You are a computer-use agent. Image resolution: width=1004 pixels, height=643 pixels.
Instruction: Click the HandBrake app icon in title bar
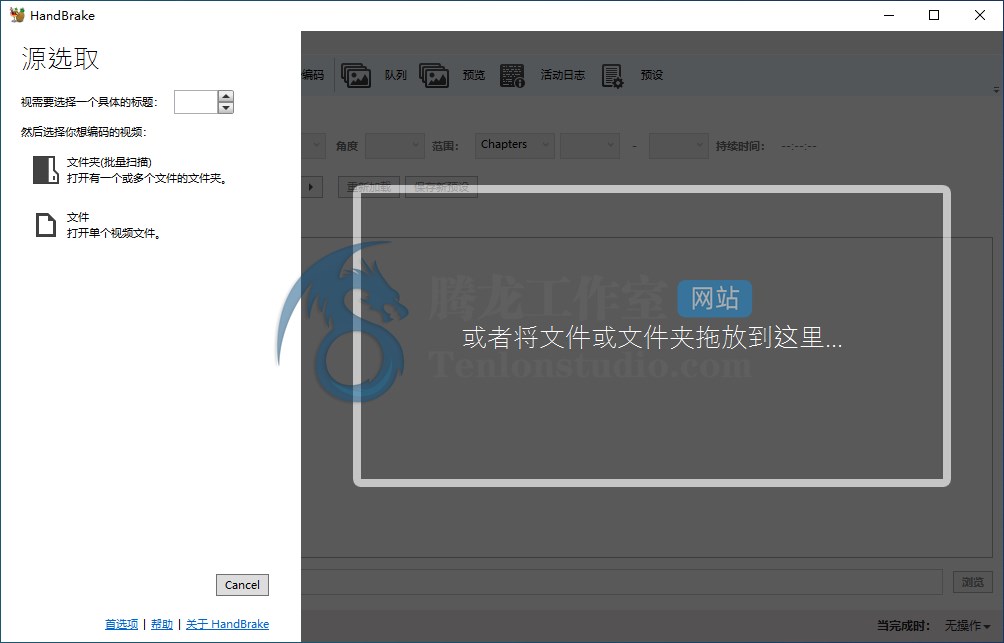coord(17,15)
